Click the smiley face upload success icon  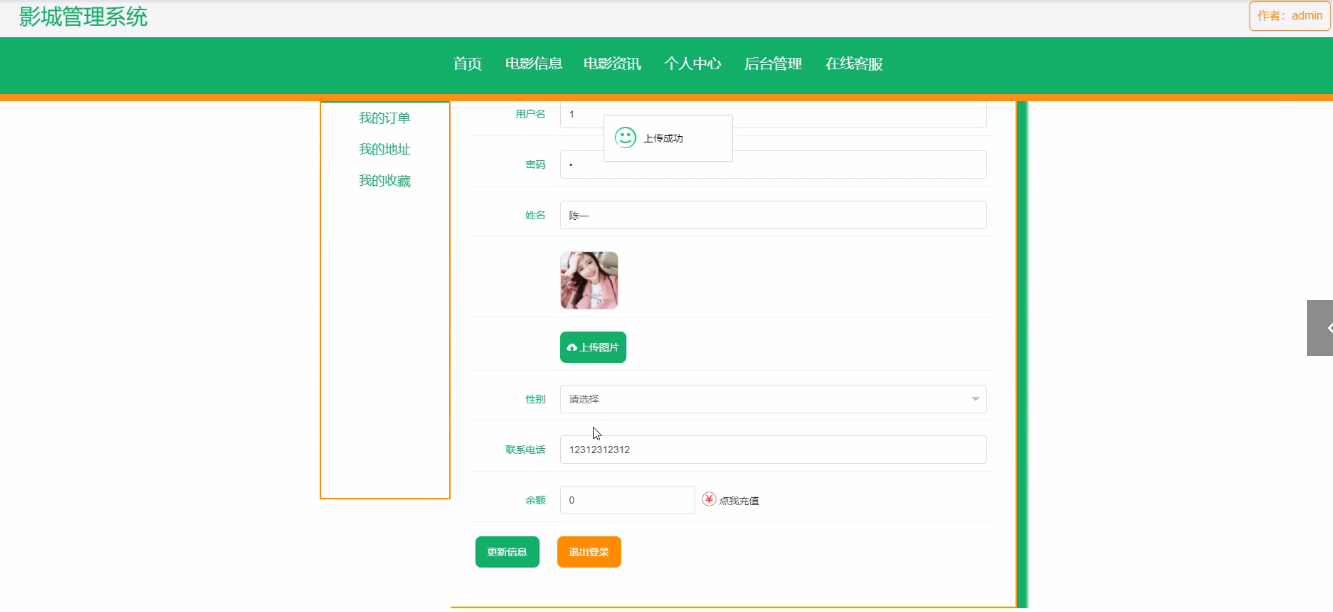[x=625, y=138]
